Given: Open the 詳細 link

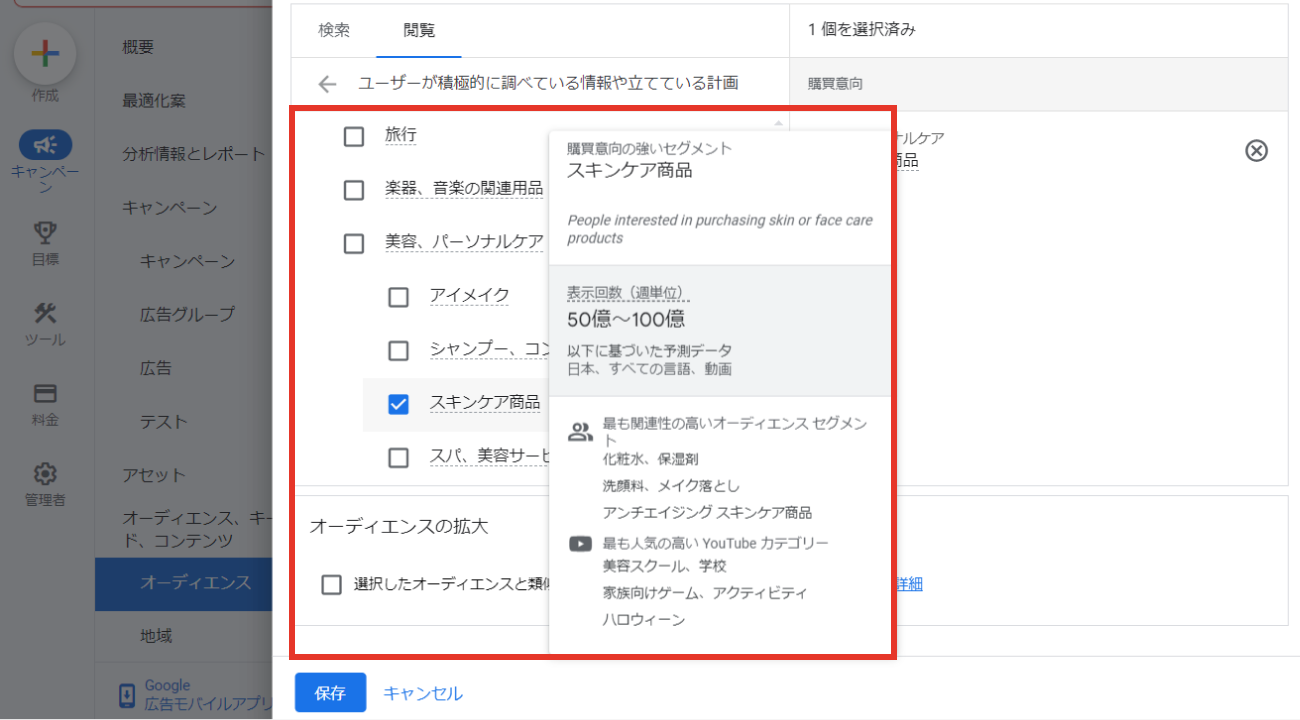Looking at the screenshot, I should click(908, 584).
